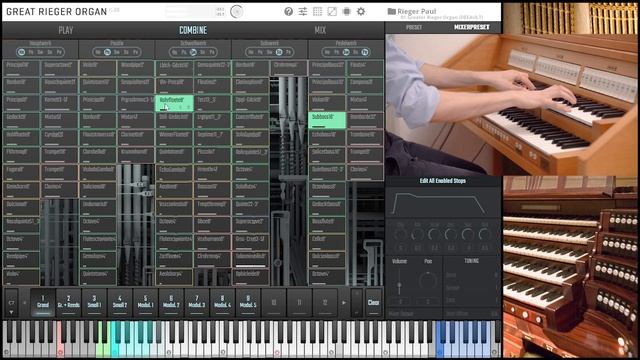640x360 pixels.
Task: Assign Pedalwerk division to Sw manual
Action: (x=346, y=52)
